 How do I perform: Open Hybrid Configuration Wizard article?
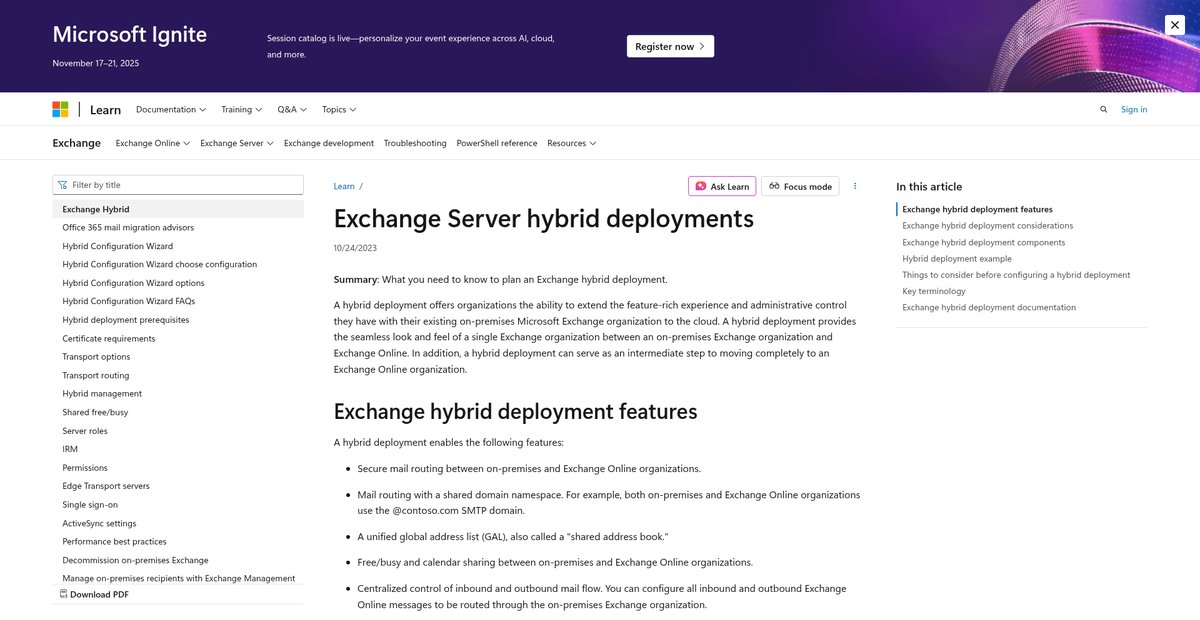(117, 246)
